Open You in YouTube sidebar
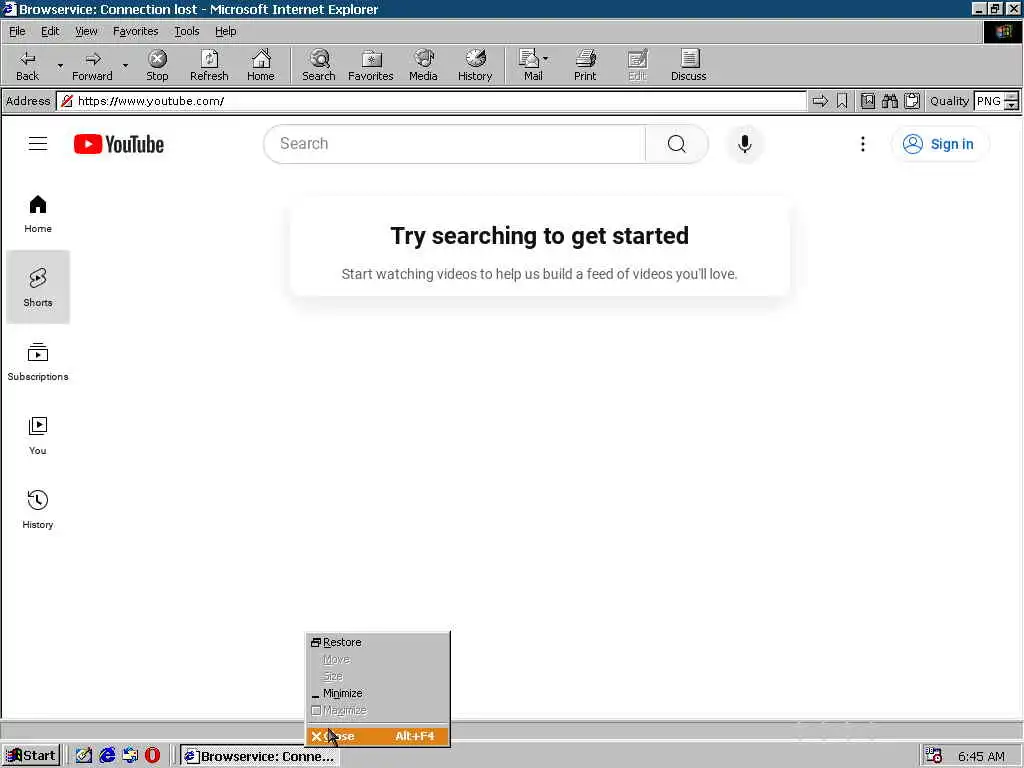Screen dimensions: 1024x768 (x=38, y=435)
